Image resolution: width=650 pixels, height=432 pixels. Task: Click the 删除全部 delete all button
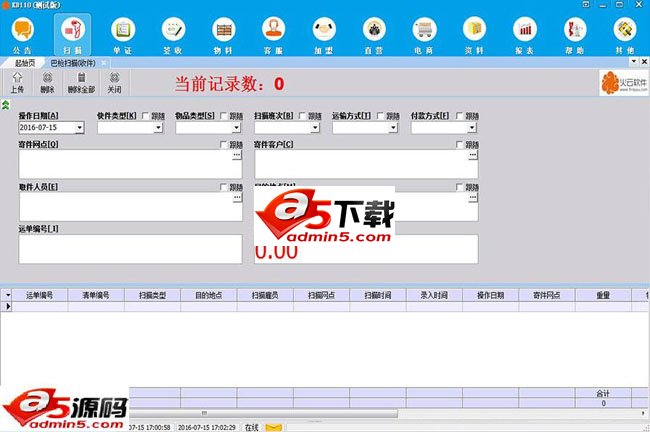[x=81, y=83]
